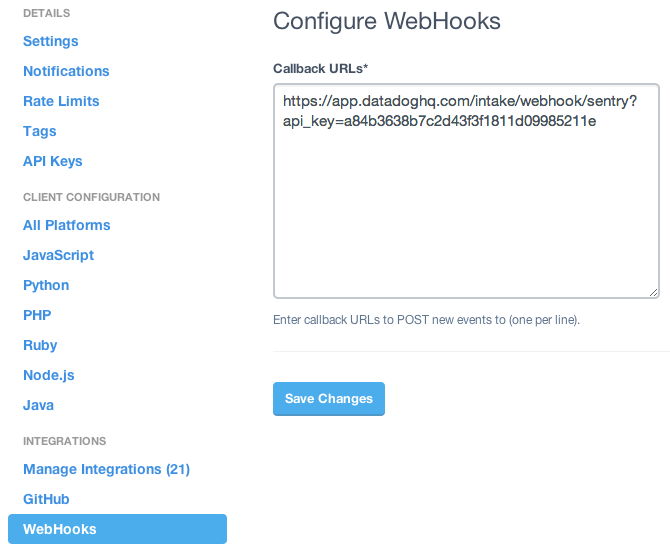670x554 pixels.
Task: Open the GitHub integration settings
Action: (x=46, y=499)
